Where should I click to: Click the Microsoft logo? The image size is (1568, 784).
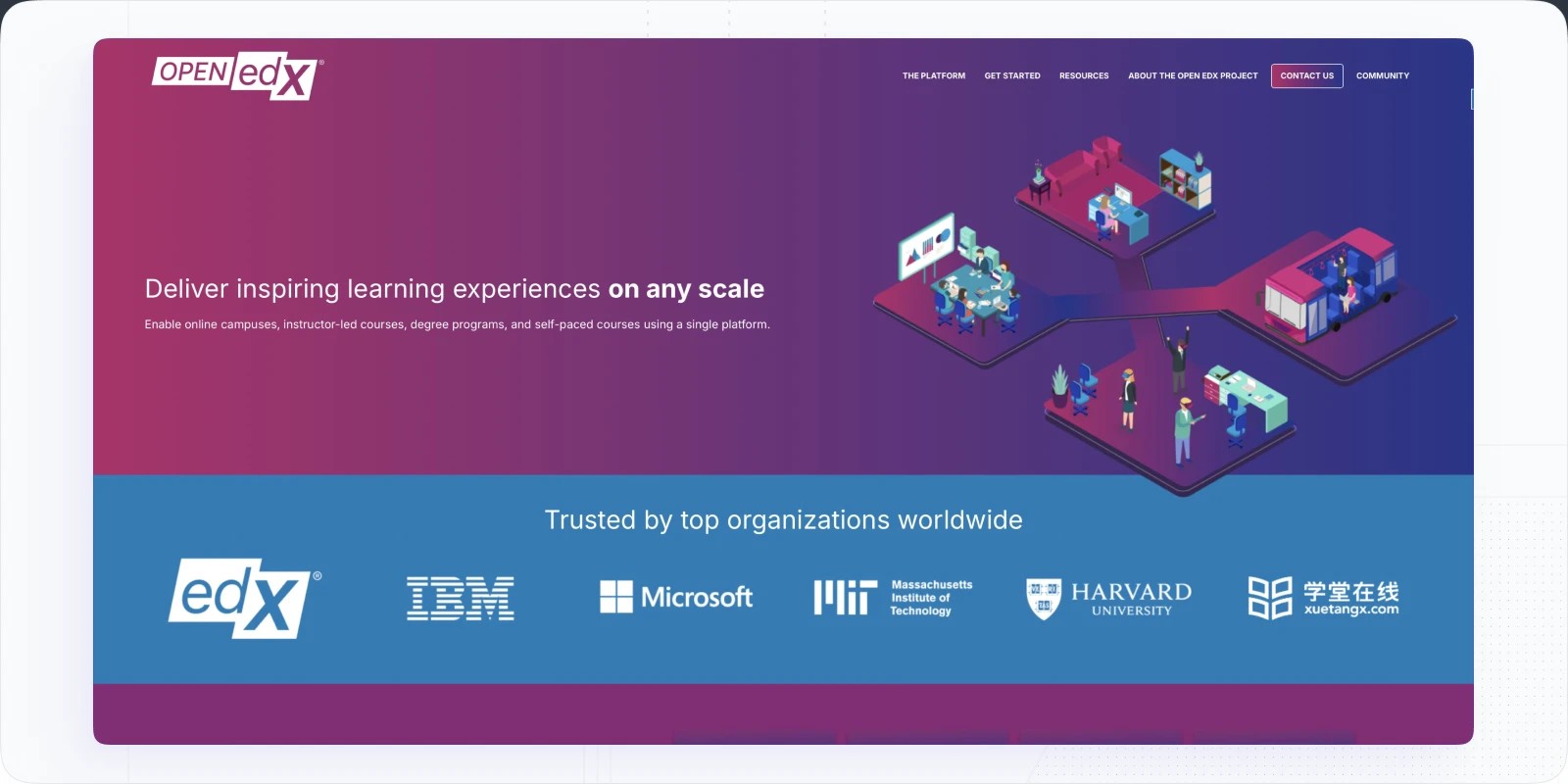click(676, 597)
